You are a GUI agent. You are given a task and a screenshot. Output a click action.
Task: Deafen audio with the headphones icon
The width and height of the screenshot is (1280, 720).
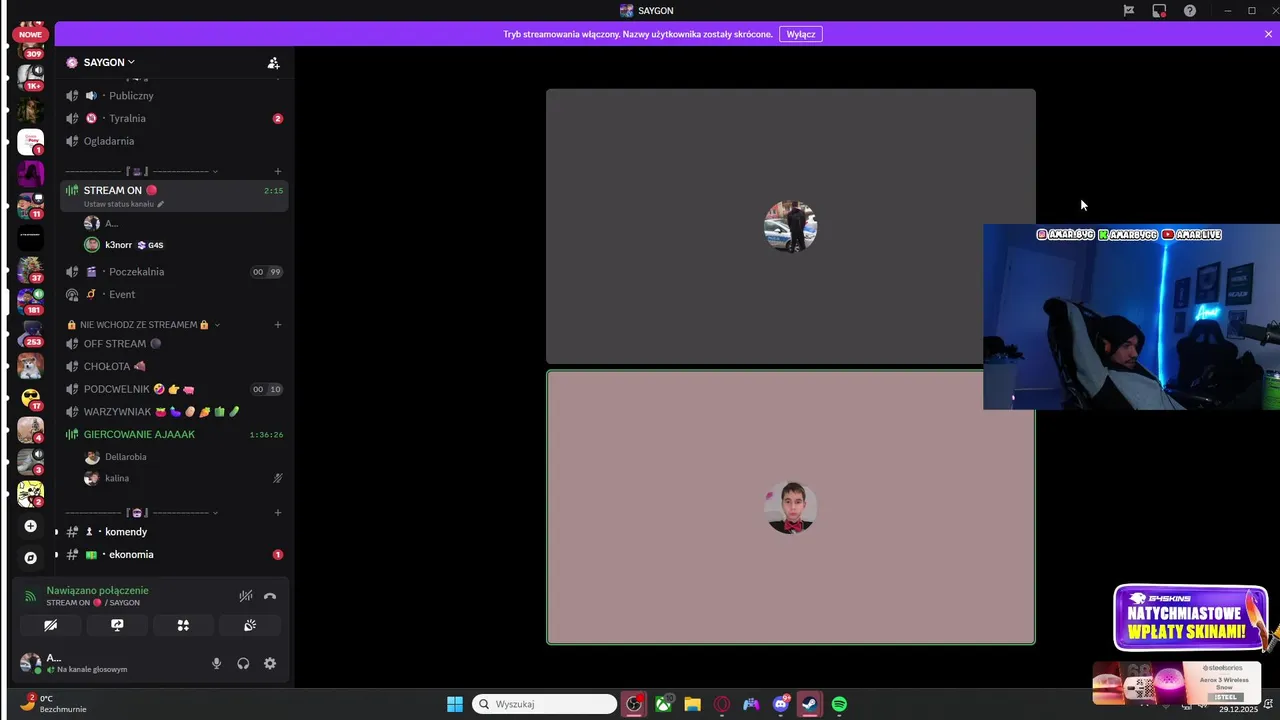243,663
